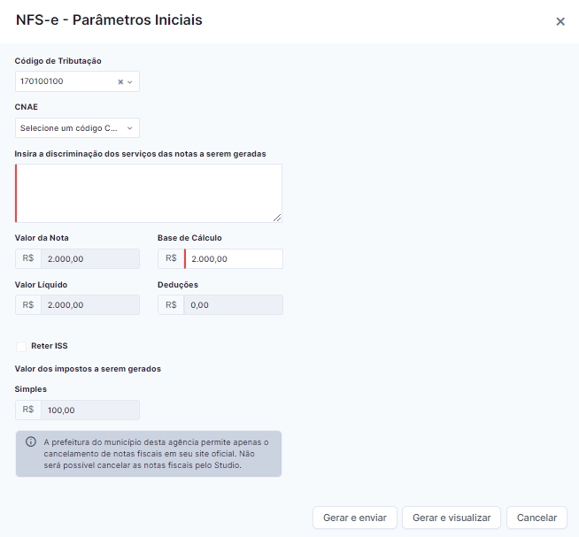
Task: Select the Valor da Nota field
Action: pyautogui.click(x=90, y=259)
